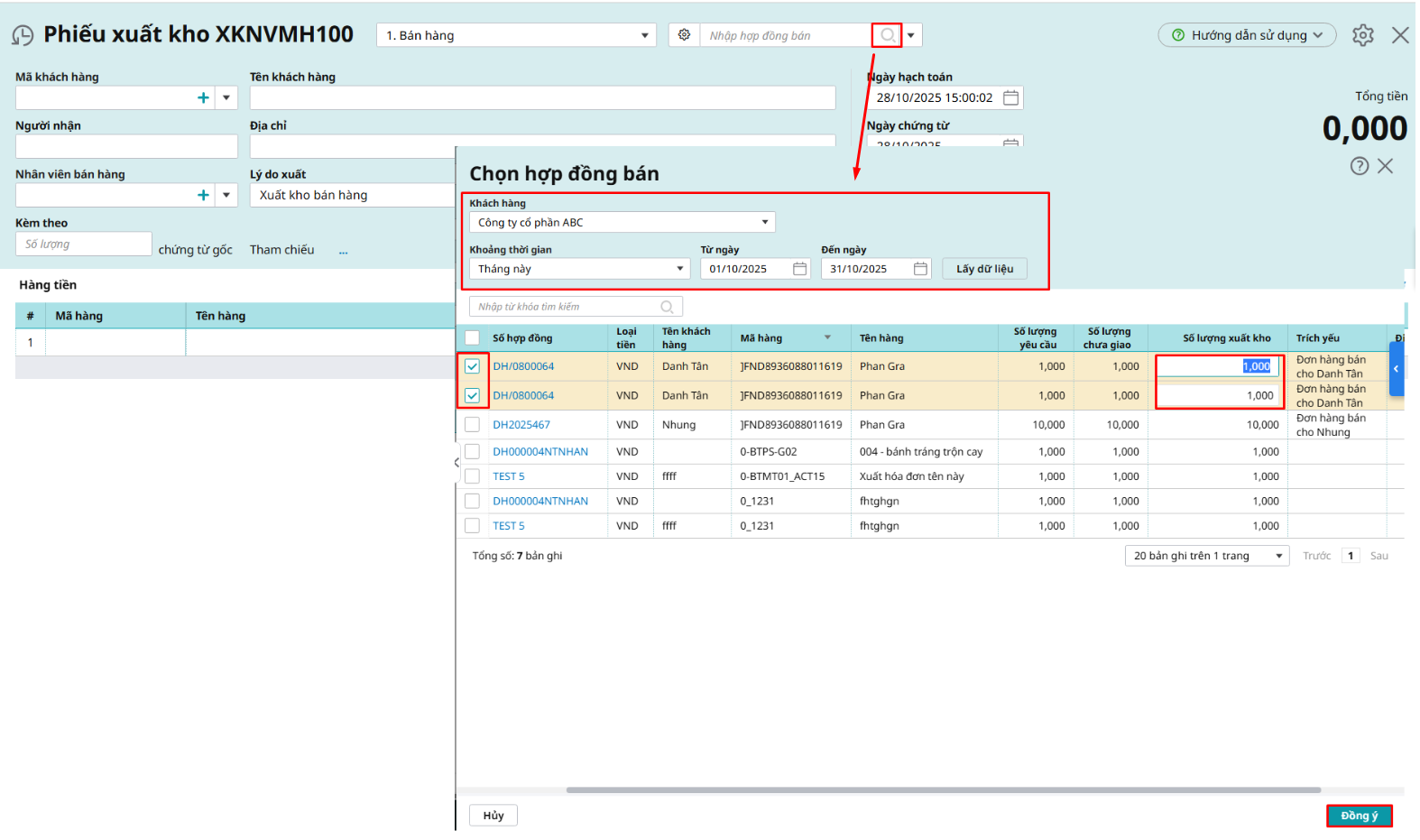This screenshot has width=1420, height=840.
Task: Change the 20 bản ghi trên 1 trang selector
Action: (1206, 556)
